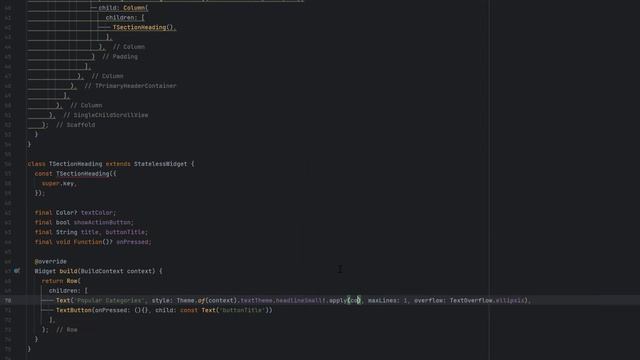Click 'maxLines: 1' argument
Viewport: 640px width, 360px height.
[388, 300]
